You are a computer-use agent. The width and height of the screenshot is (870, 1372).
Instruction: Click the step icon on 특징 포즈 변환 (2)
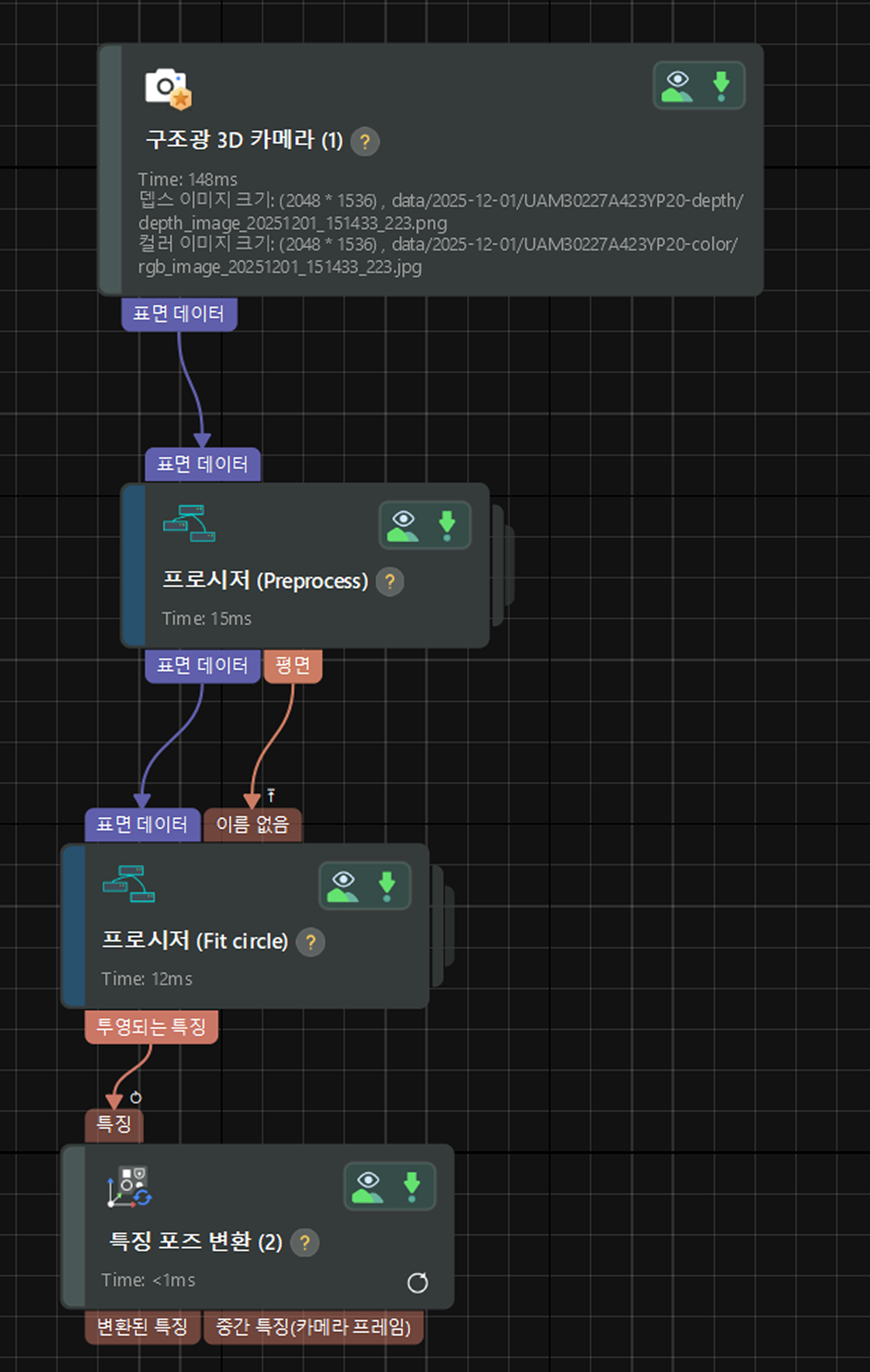(x=130, y=1186)
